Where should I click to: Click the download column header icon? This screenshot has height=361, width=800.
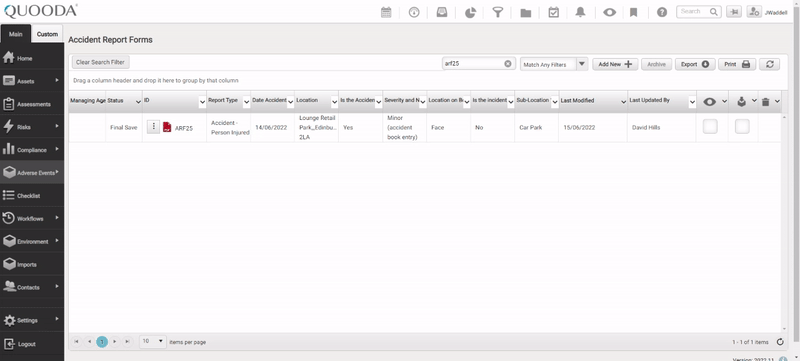[x=741, y=102]
